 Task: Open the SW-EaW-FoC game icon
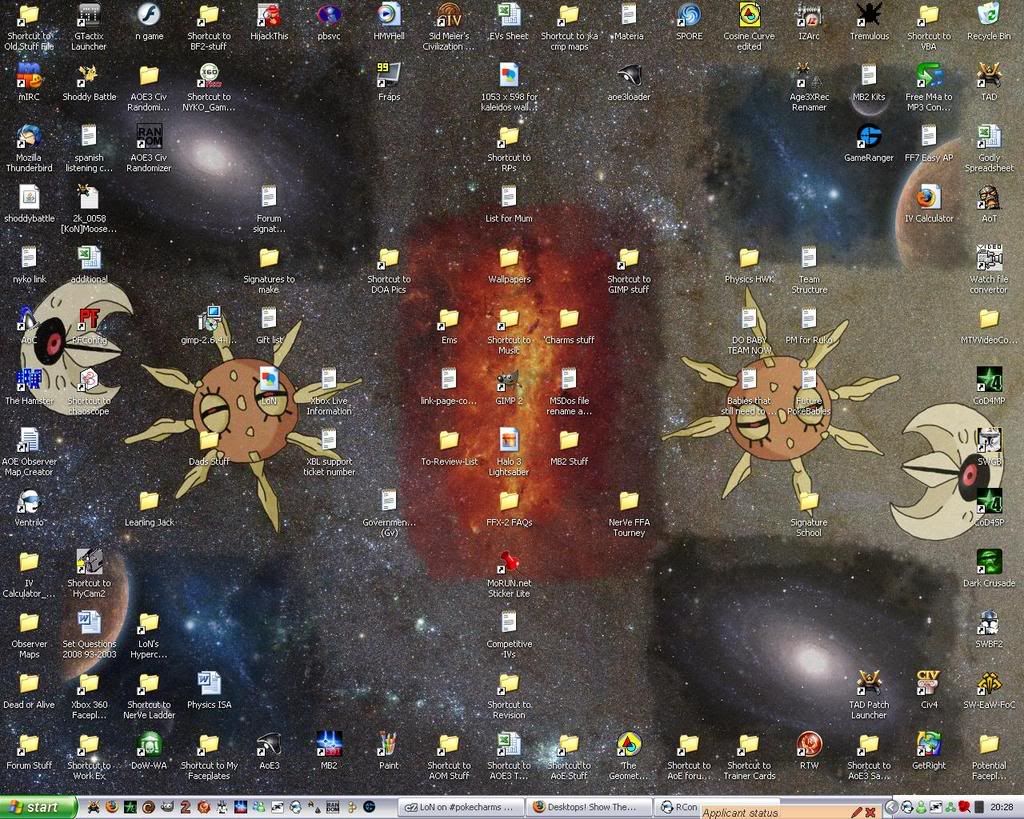[989, 683]
